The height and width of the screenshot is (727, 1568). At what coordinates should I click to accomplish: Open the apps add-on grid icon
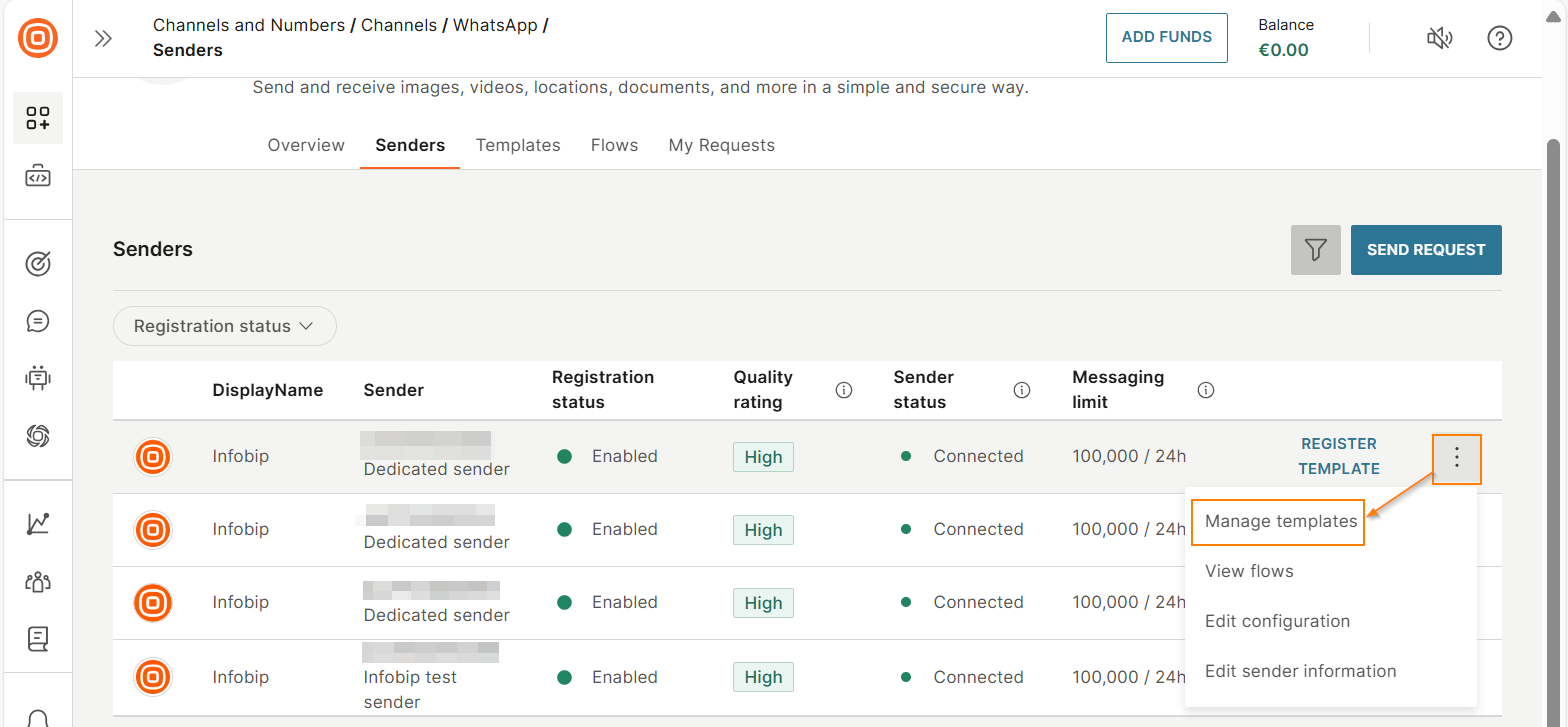tap(38, 118)
